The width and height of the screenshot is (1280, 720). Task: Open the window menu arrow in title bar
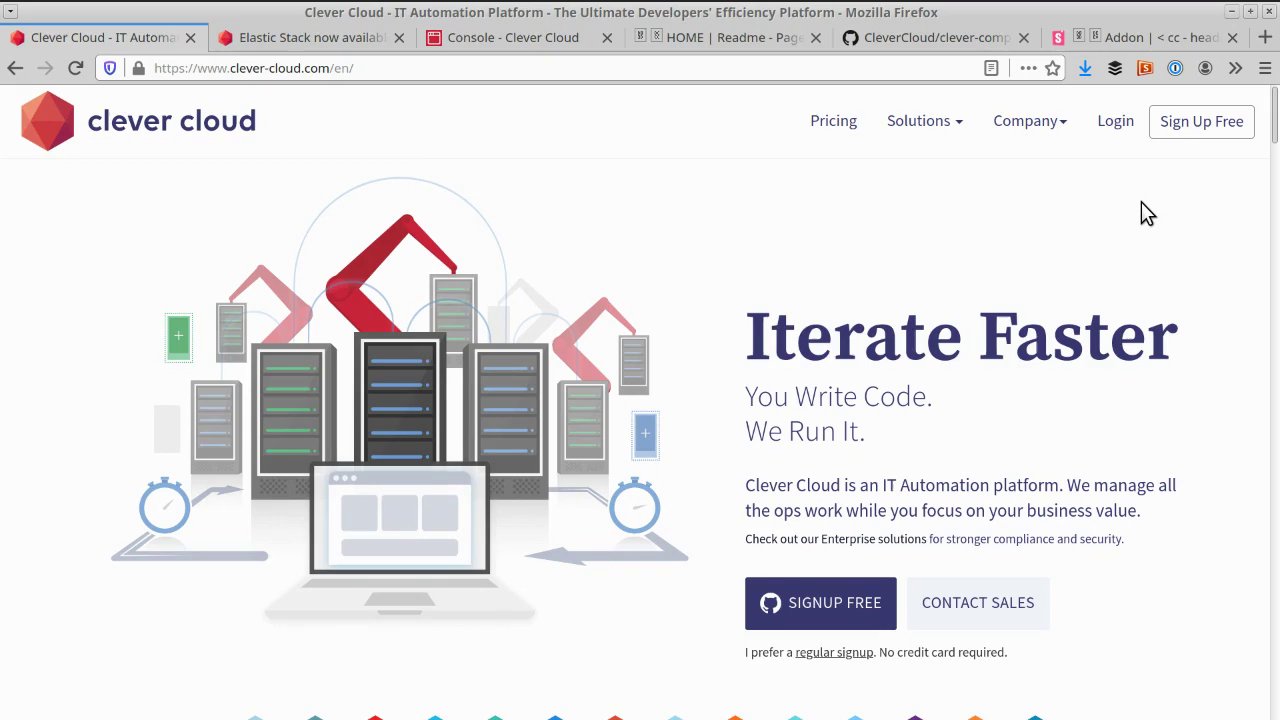click(10, 12)
